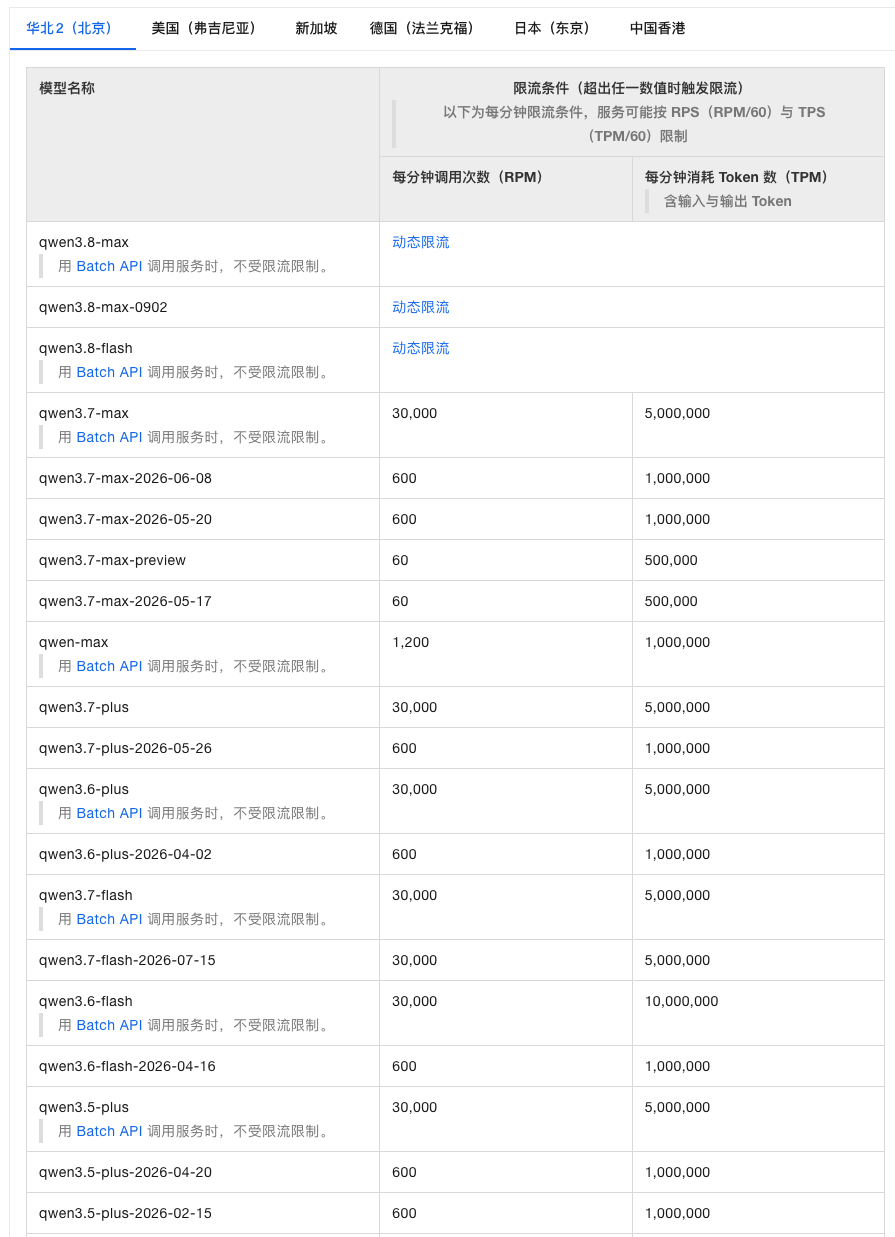Click TPM value 5,000,000 for qwen3.7-plus

click(x=677, y=707)
